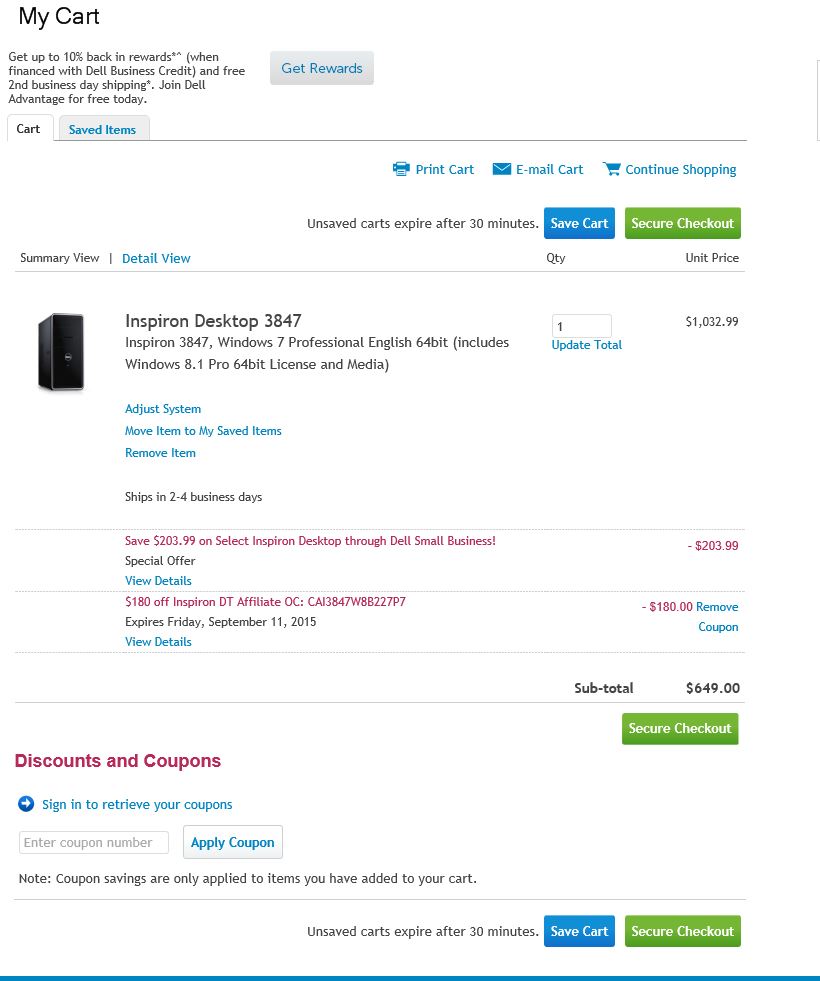Move item to My Saved Items
820x981 pixels.
click(203, 430)
